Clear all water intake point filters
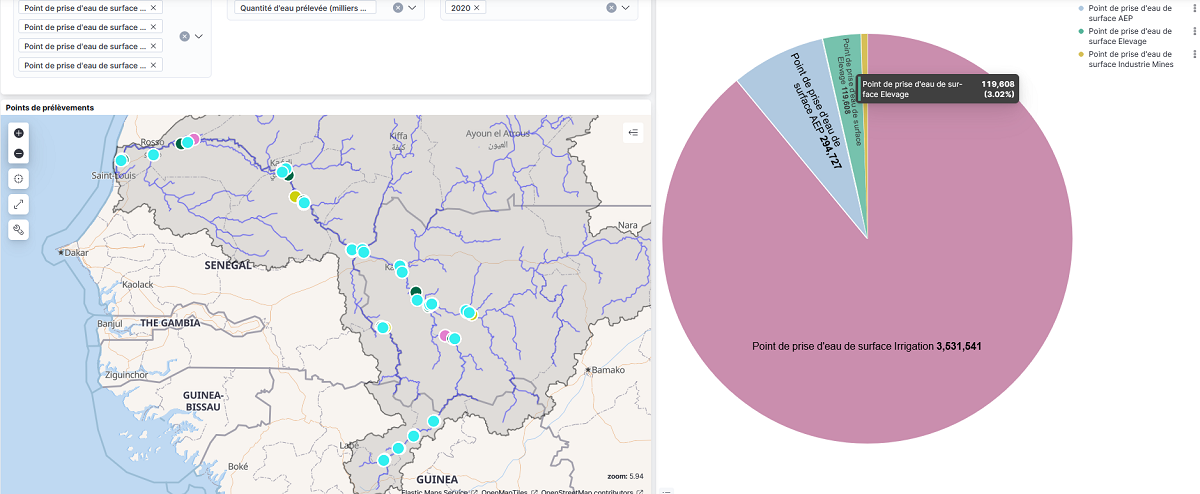This screenshot has height=494, width=1200. 184,36
